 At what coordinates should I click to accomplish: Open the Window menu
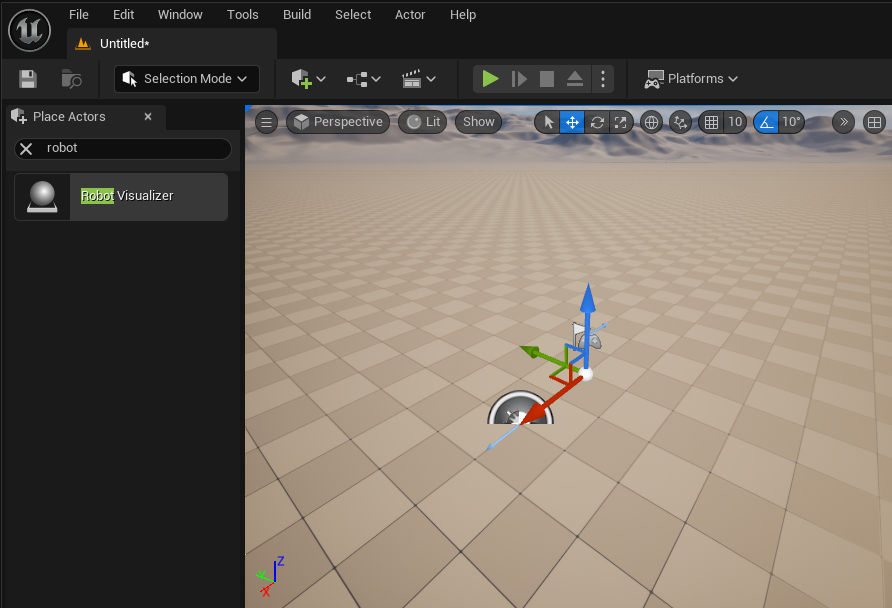click(180, 15)
